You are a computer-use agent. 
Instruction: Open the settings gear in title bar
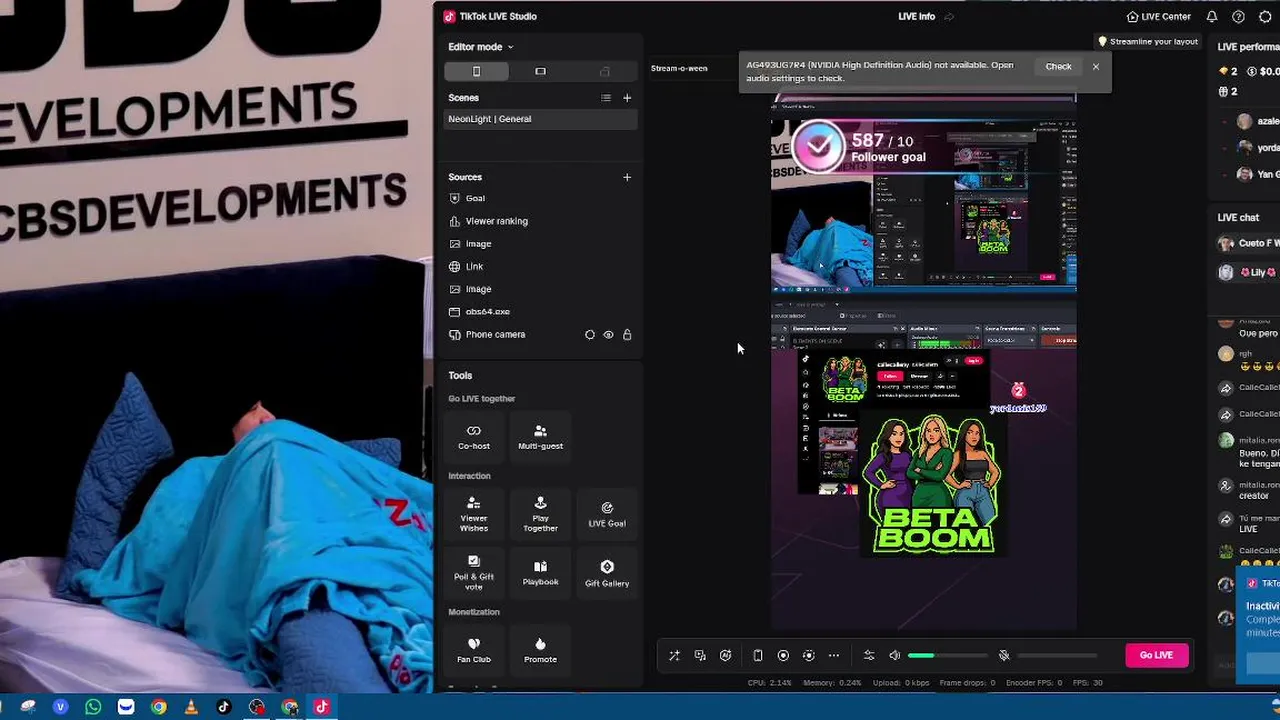tap(1265, 16)
